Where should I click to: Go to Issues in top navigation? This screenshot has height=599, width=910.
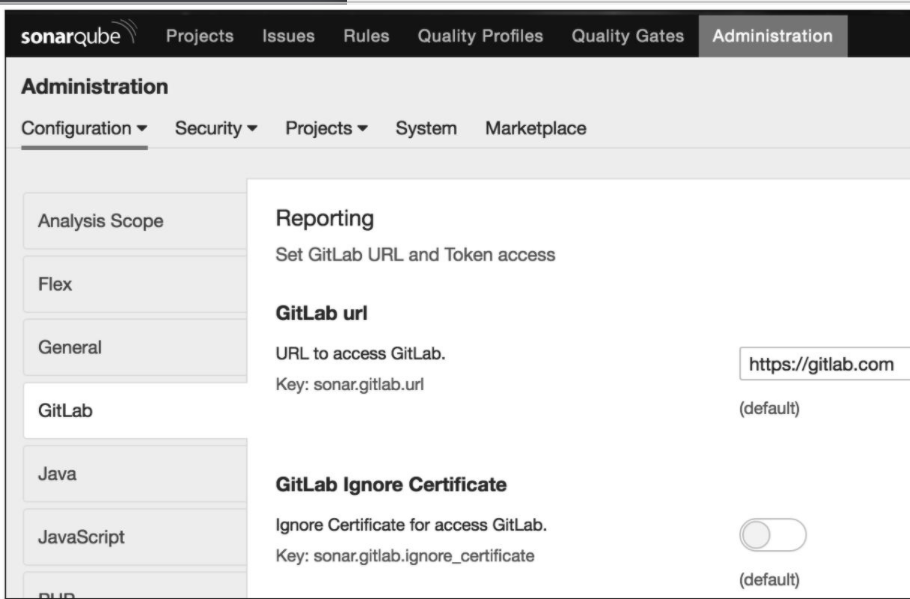coord(288,36)
